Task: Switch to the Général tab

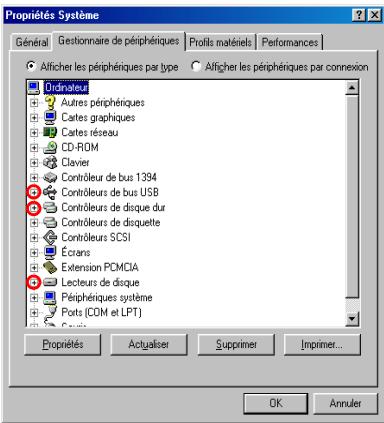Action: (x=32, y=42)
